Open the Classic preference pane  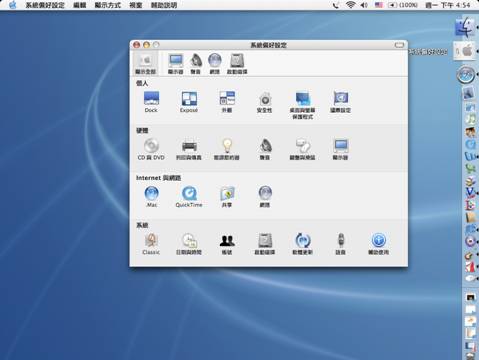pyautogui.click(x=151, y=243)
